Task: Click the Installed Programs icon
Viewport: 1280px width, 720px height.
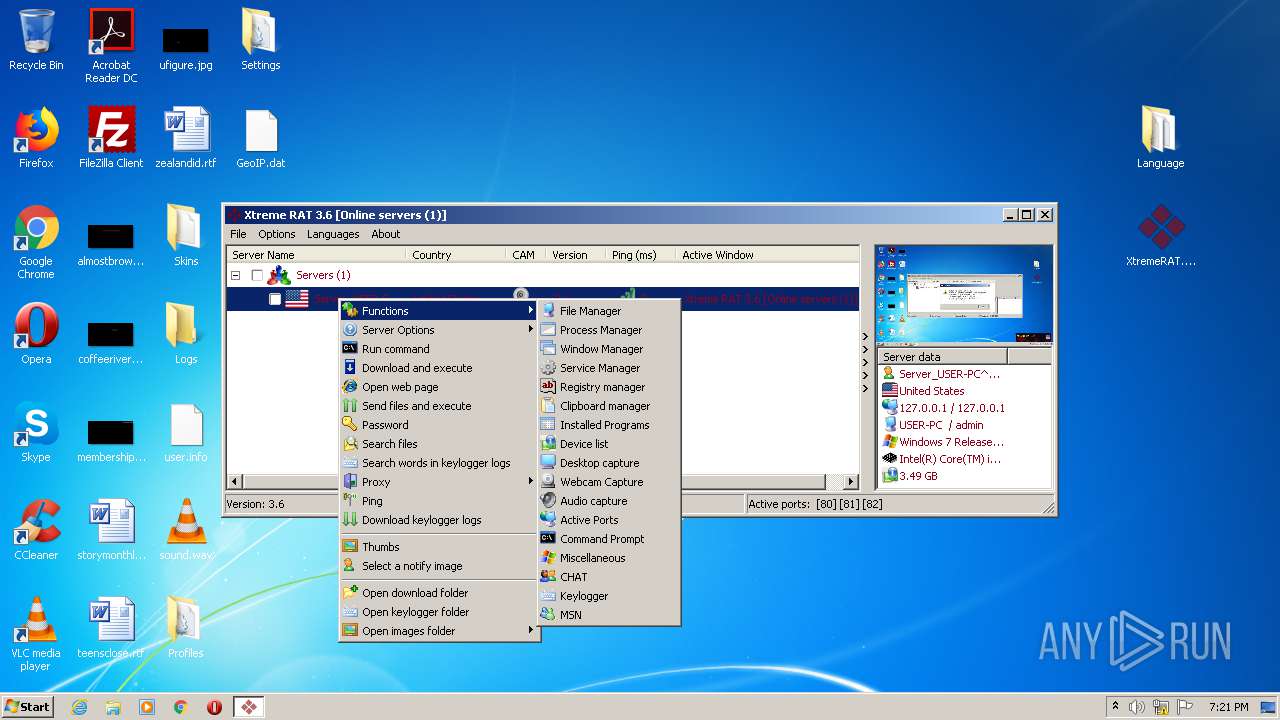Action: [x=548, y=425]
